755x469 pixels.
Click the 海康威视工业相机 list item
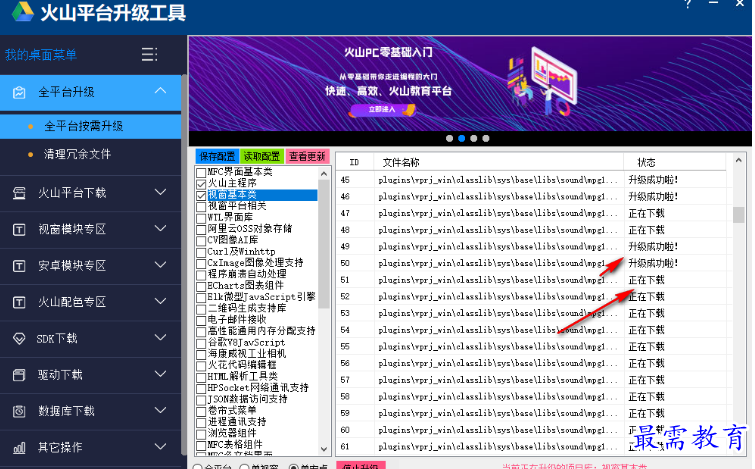pos(247,354)
